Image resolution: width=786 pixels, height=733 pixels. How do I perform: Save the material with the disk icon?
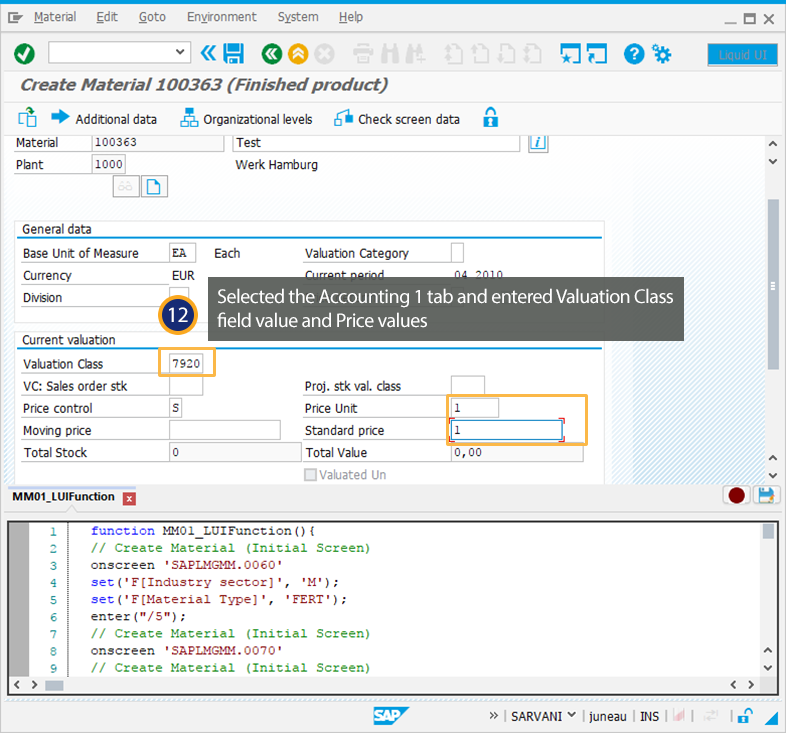tap(234, 53)
